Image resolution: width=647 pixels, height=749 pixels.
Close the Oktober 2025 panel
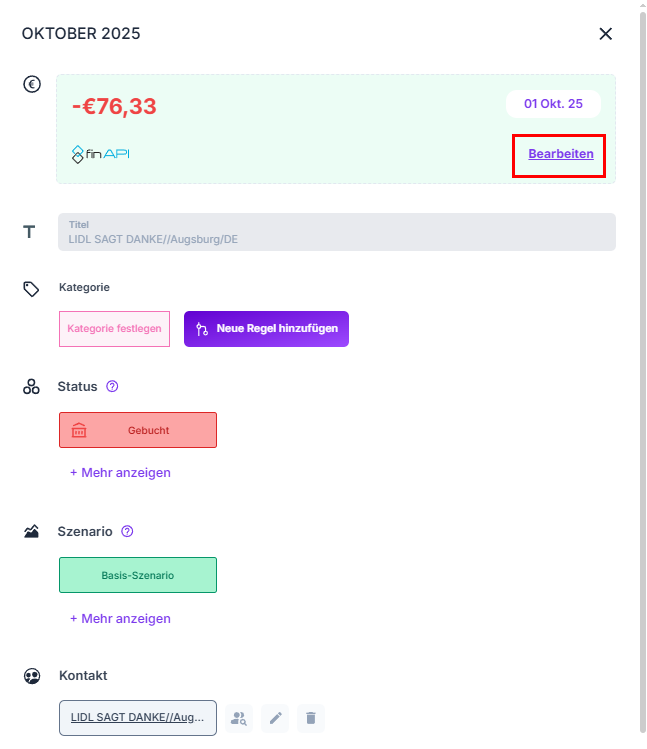pyautogui.click(x=605, y=34)
